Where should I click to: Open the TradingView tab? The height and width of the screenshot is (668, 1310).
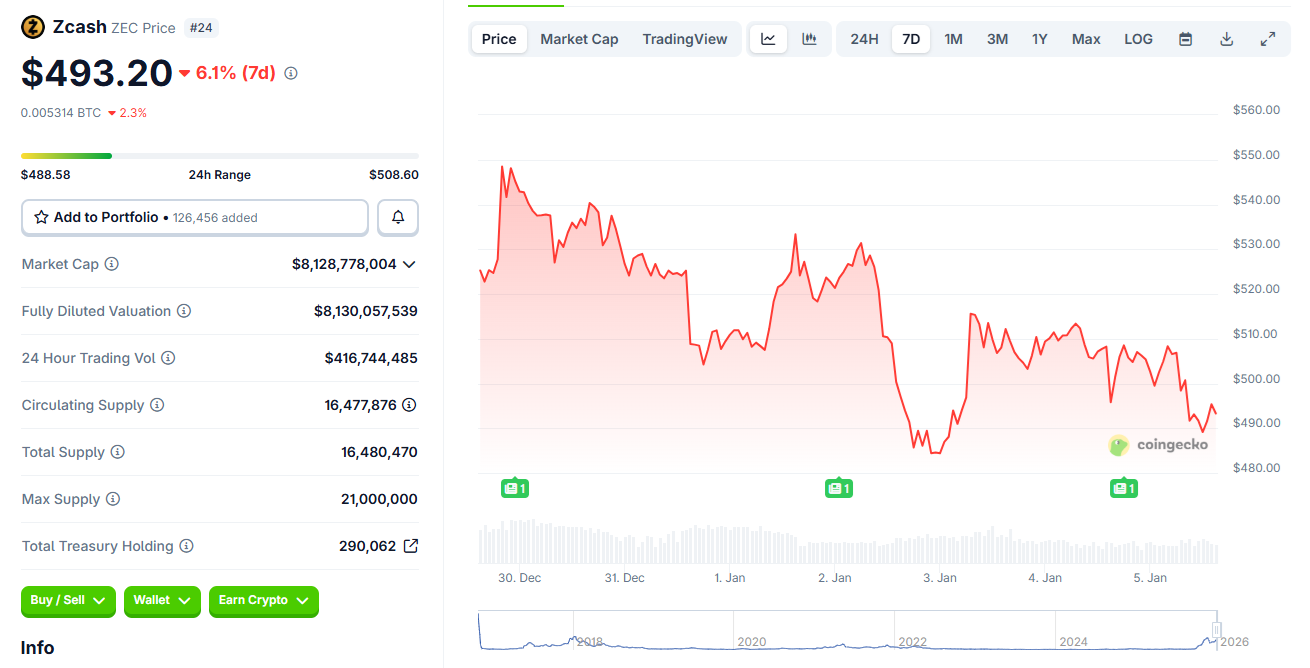(685, 38)
